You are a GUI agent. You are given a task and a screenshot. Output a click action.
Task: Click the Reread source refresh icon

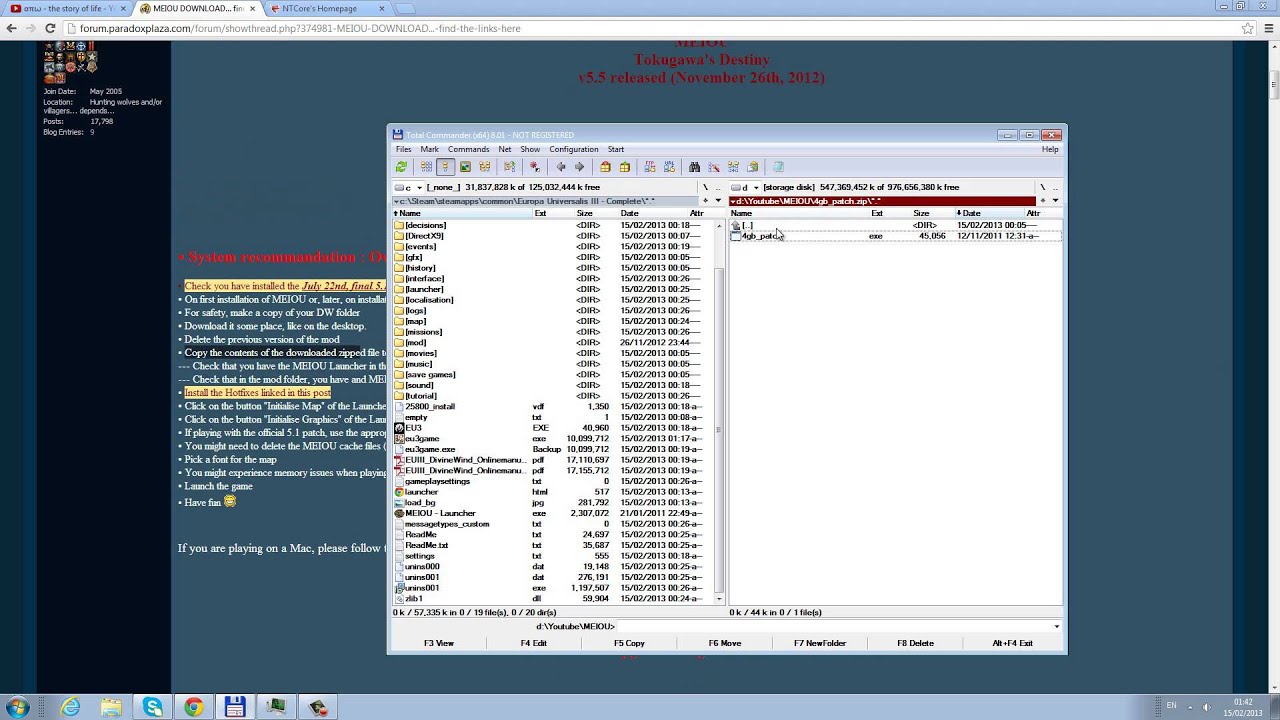pyautogui.click(x=401, y=167)
